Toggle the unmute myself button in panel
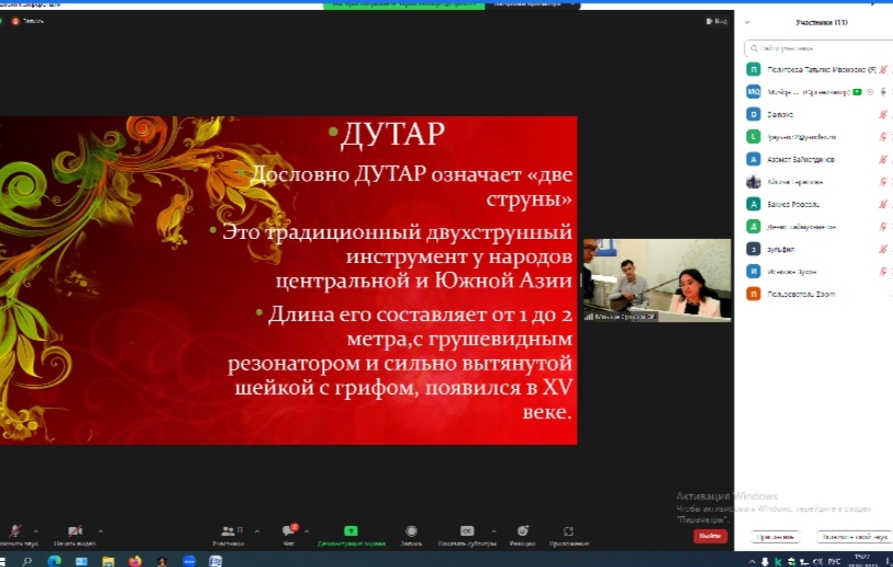Viewport: 893px width, 567px height. click(x=852, y=537)
